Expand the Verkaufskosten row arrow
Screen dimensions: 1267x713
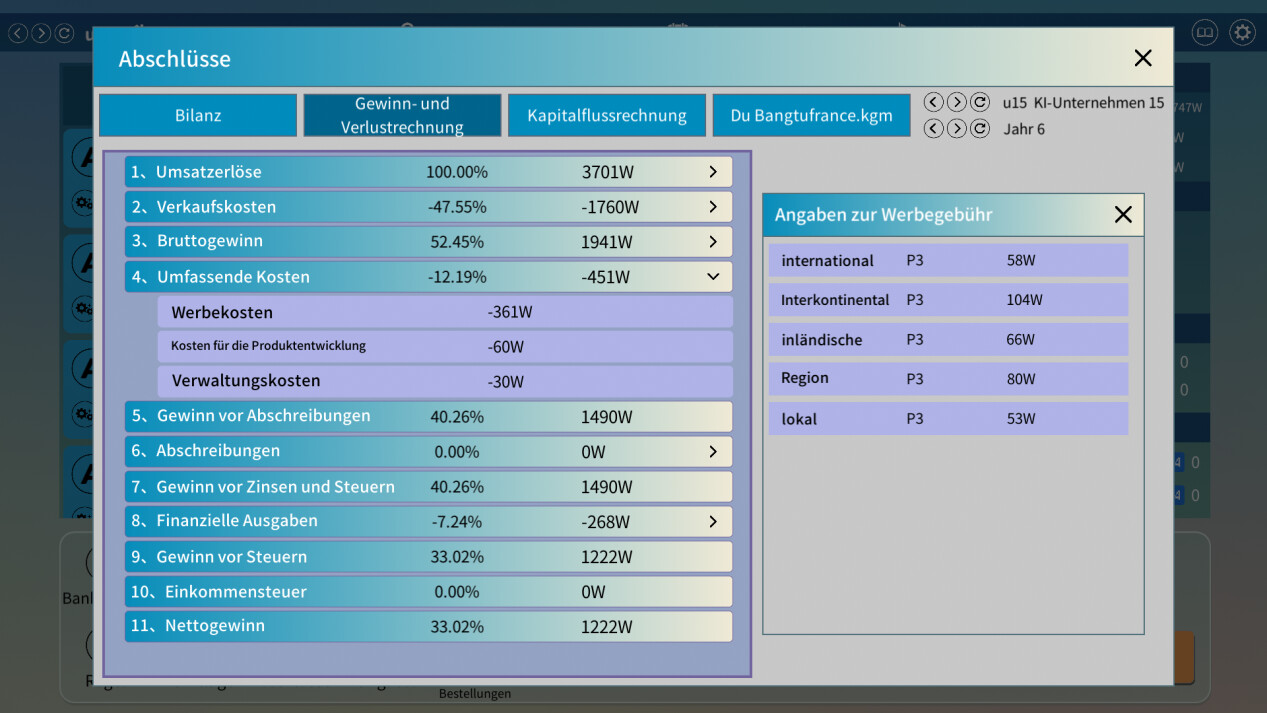click(713, 207)
